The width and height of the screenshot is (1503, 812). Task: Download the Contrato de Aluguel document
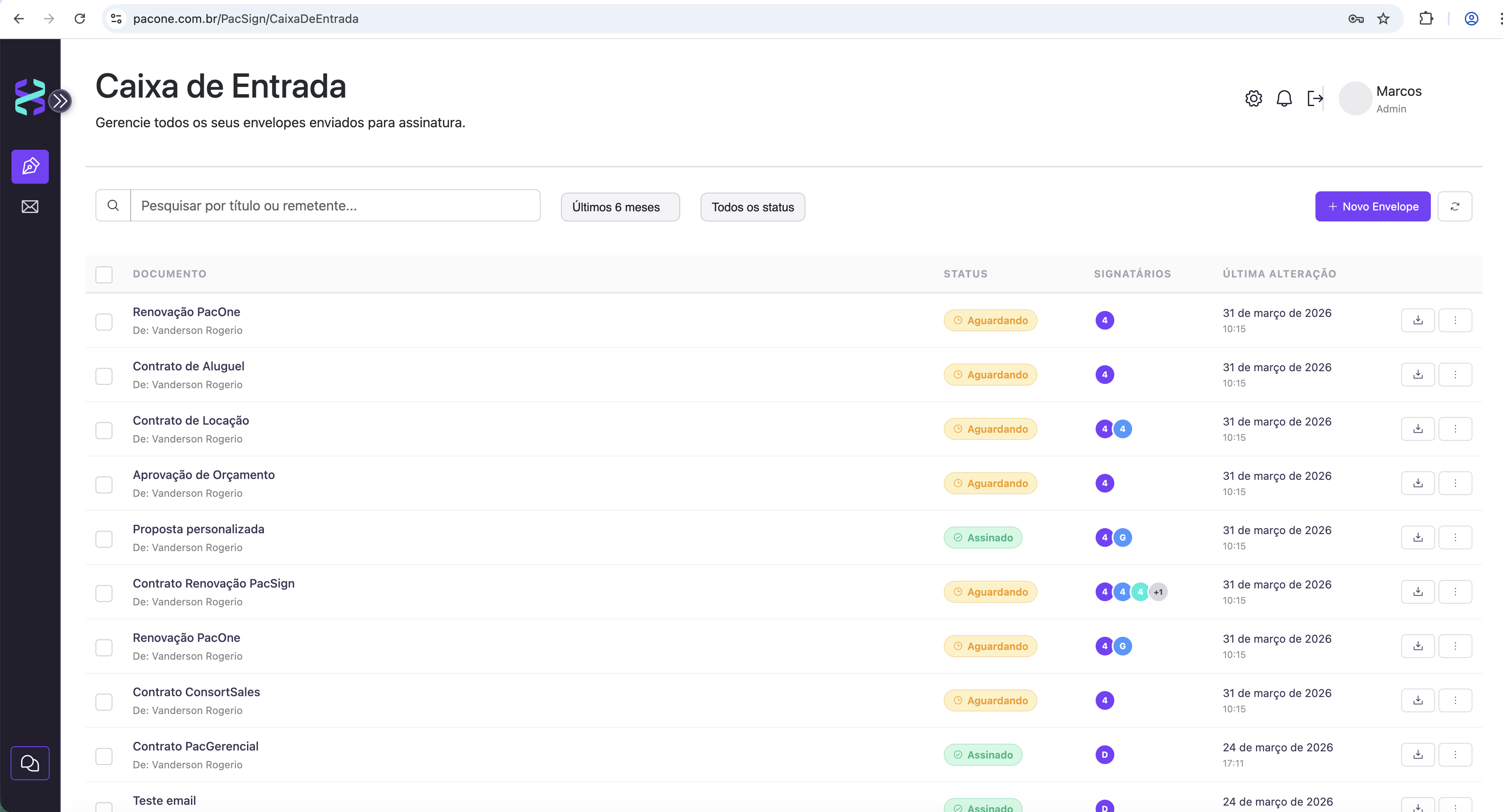1418,375
